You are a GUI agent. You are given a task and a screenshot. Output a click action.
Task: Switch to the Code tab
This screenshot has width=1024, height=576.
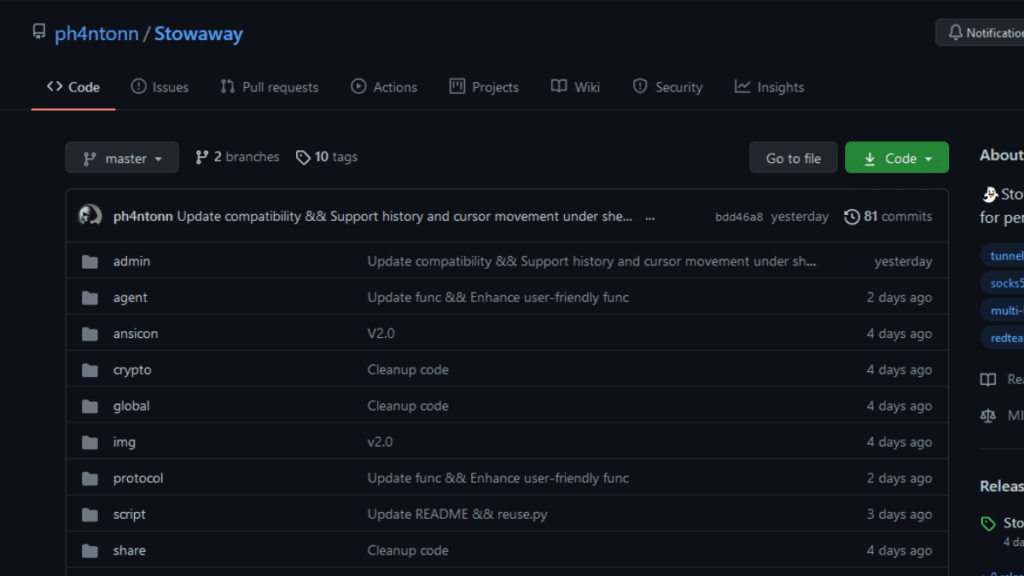coord(73,87)
